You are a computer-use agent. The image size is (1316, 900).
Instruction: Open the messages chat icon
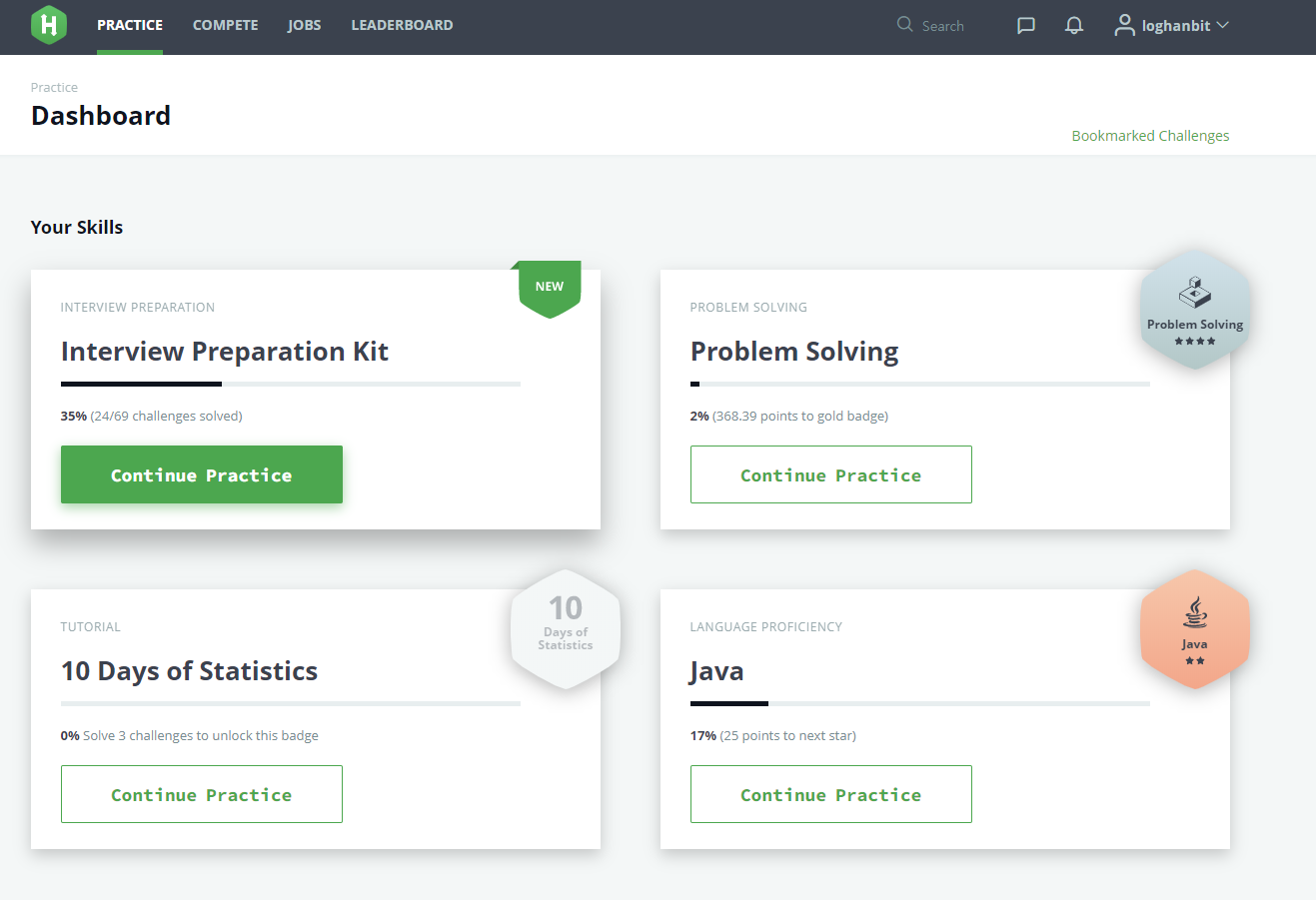[1025, 26]
